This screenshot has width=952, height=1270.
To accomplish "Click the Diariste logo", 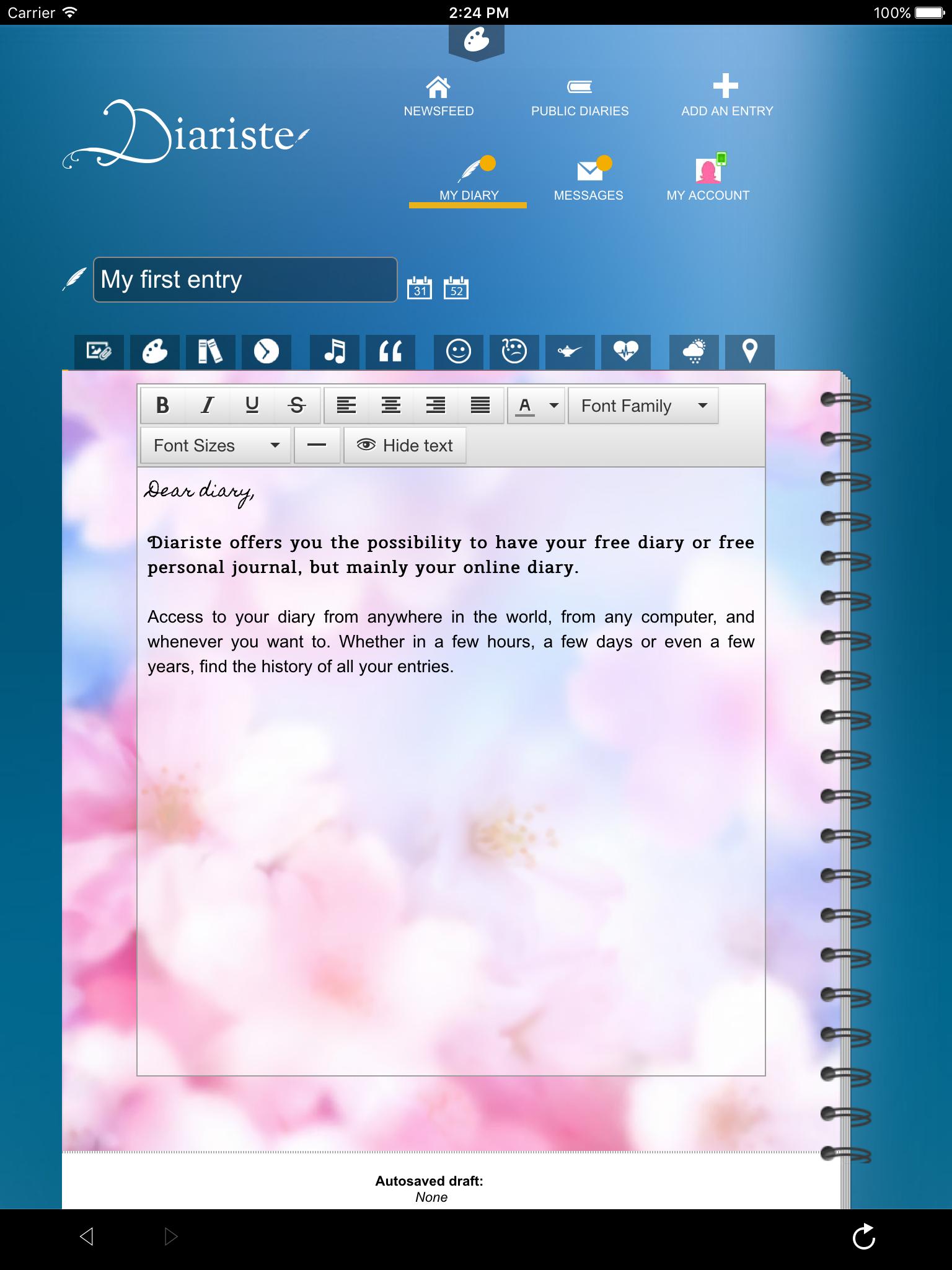I will 186,133.
